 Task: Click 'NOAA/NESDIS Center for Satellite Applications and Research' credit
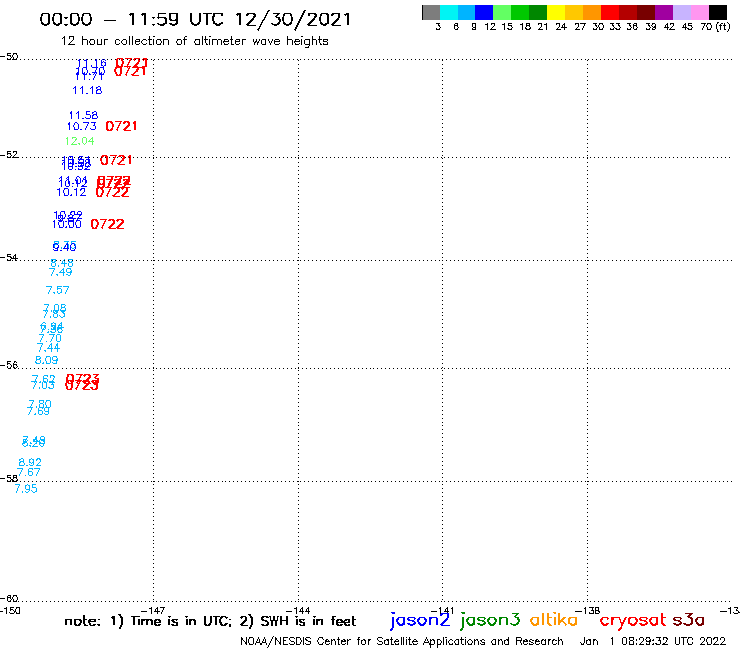tap(402, 641)
